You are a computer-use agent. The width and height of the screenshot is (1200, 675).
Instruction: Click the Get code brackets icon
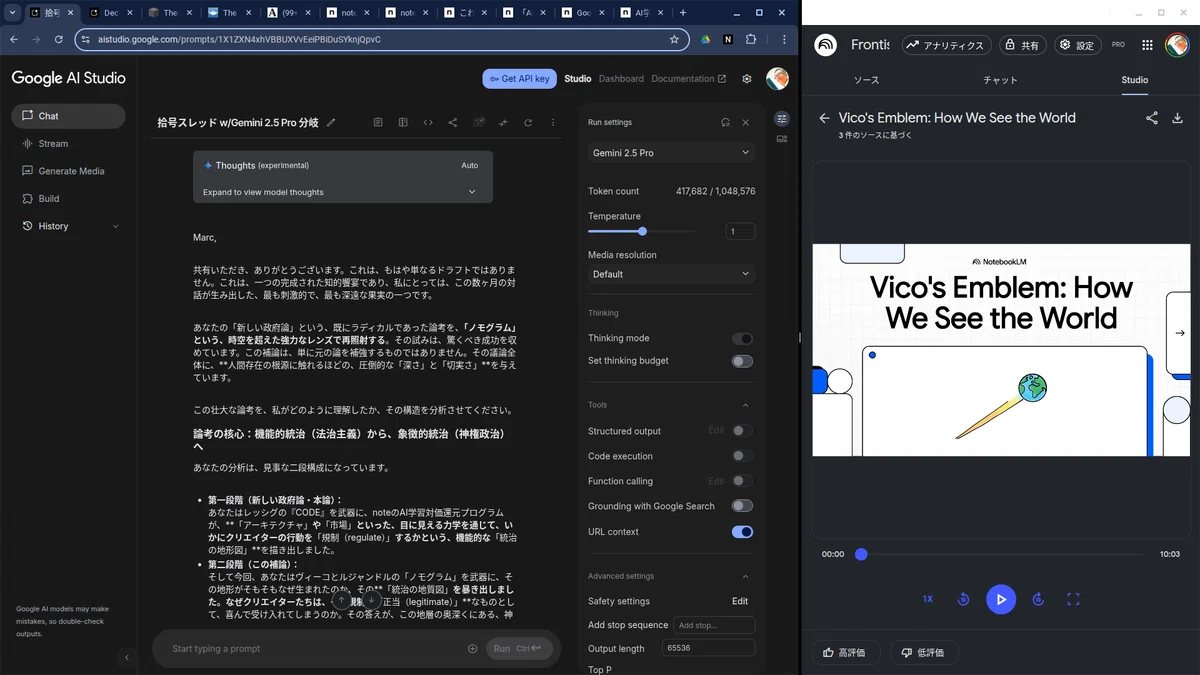428,123
